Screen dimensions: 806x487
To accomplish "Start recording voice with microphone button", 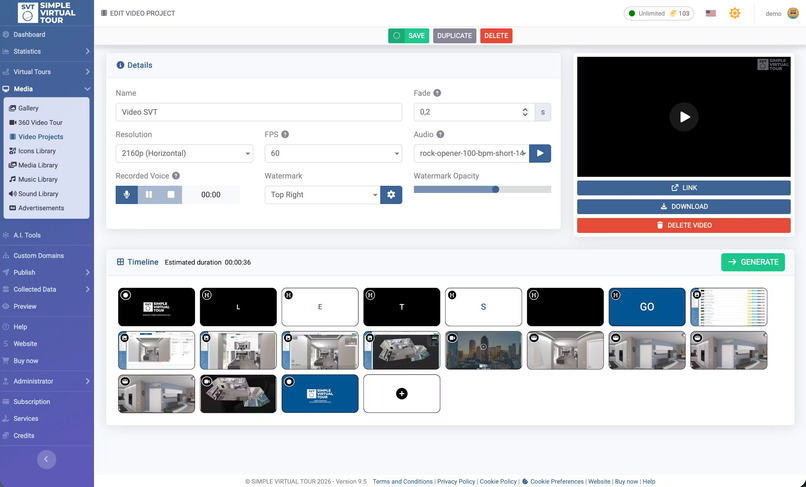I will [x=126, y=195].
